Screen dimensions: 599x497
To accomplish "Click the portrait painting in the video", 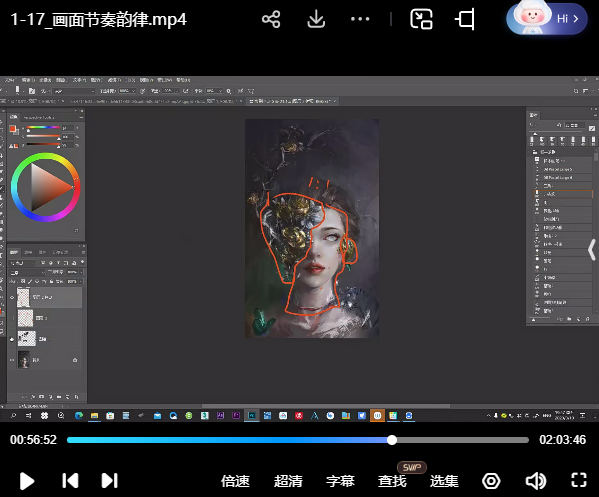I will tap(312, 228).
